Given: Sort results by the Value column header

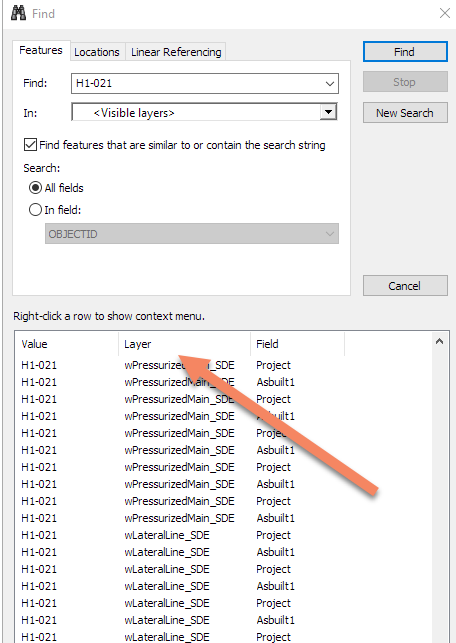Looking at the screenshot, I should coord(67,344).
